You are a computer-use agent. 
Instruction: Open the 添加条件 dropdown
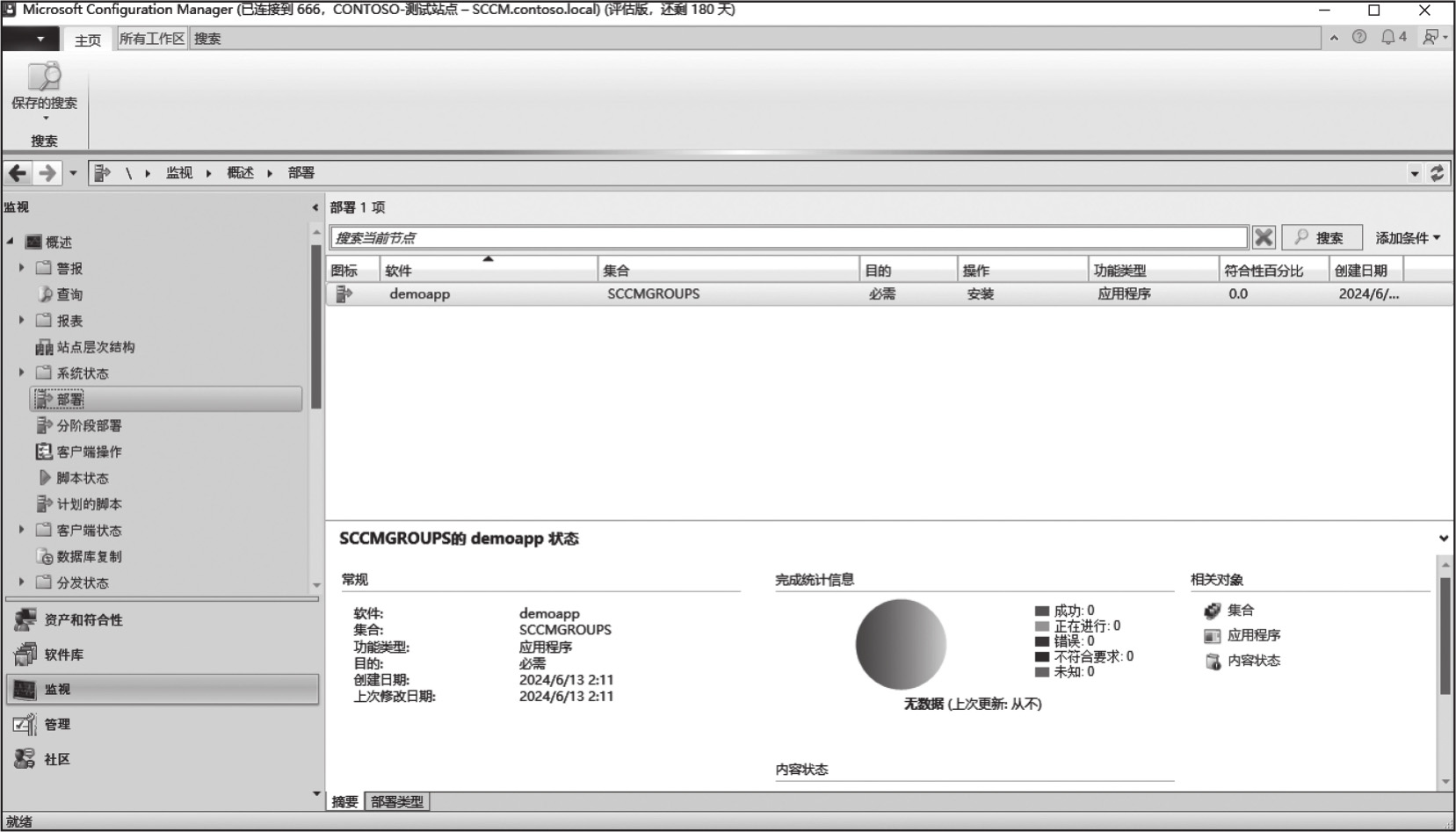(1408, 238)
